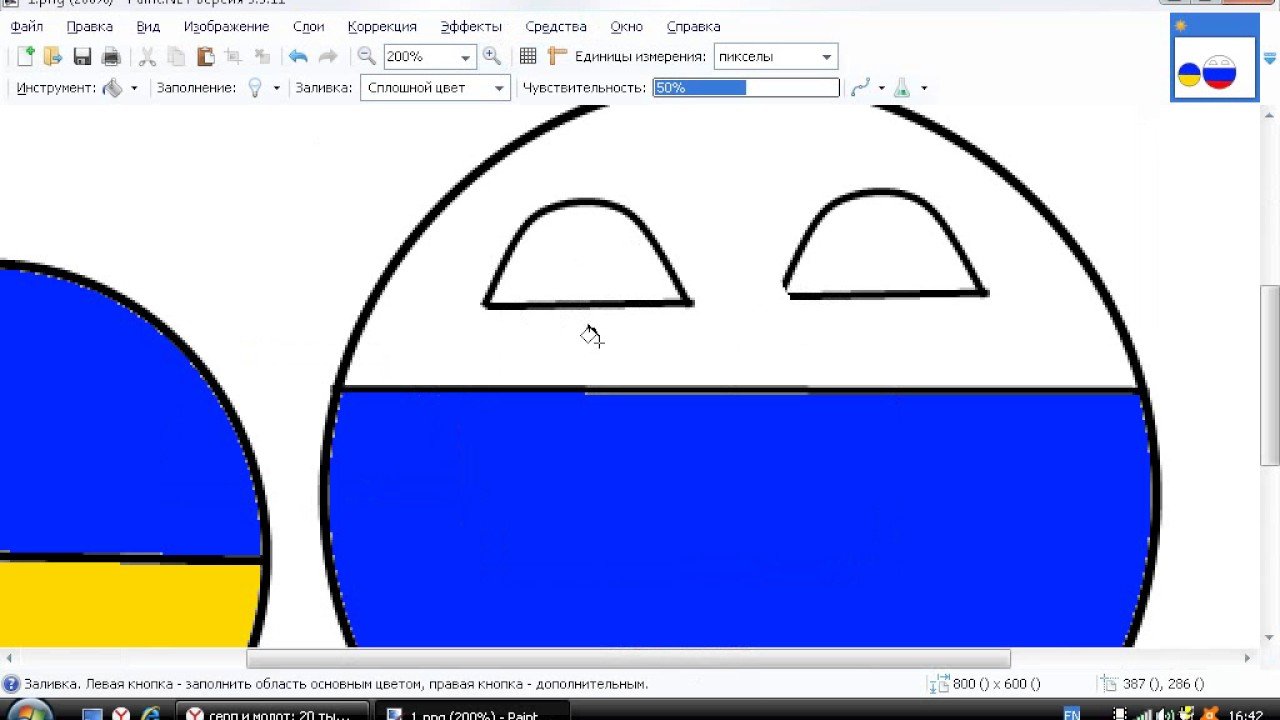1280x720 pixels.
Task: Click the Zoom in magnifier
Action: coord(491,57)
